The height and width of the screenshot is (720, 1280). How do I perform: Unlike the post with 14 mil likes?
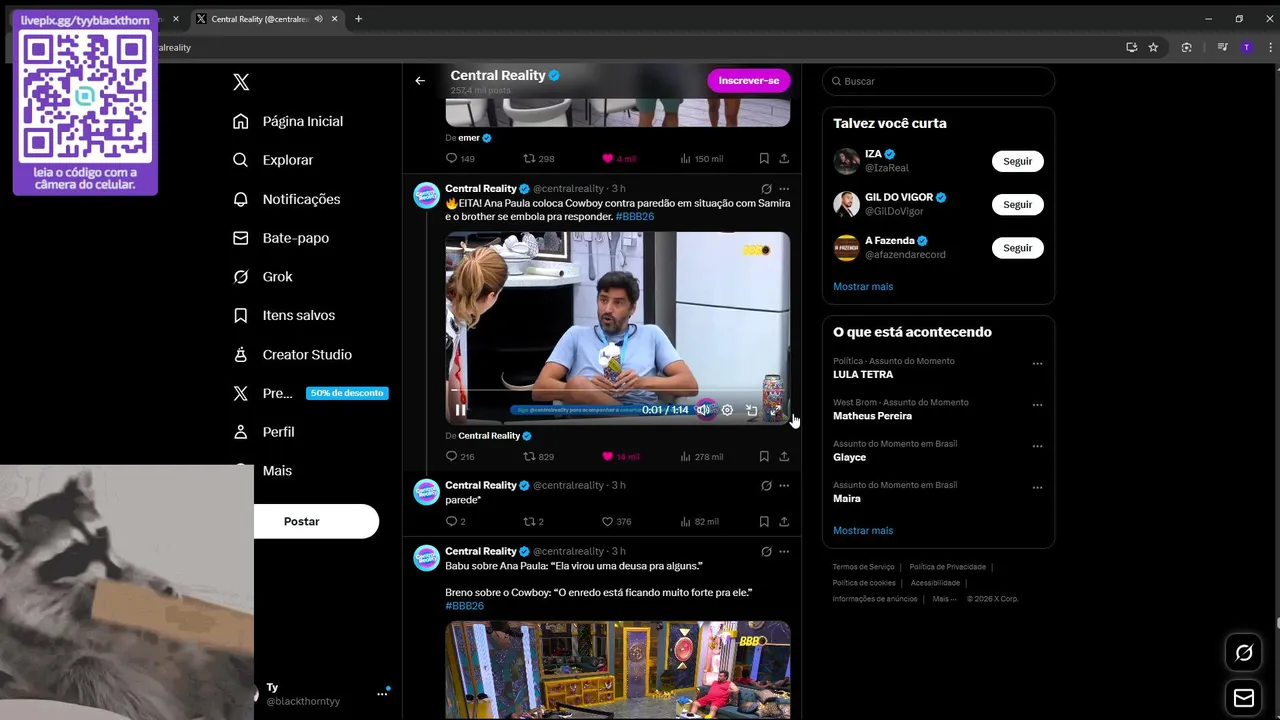[x=620, y=456]
